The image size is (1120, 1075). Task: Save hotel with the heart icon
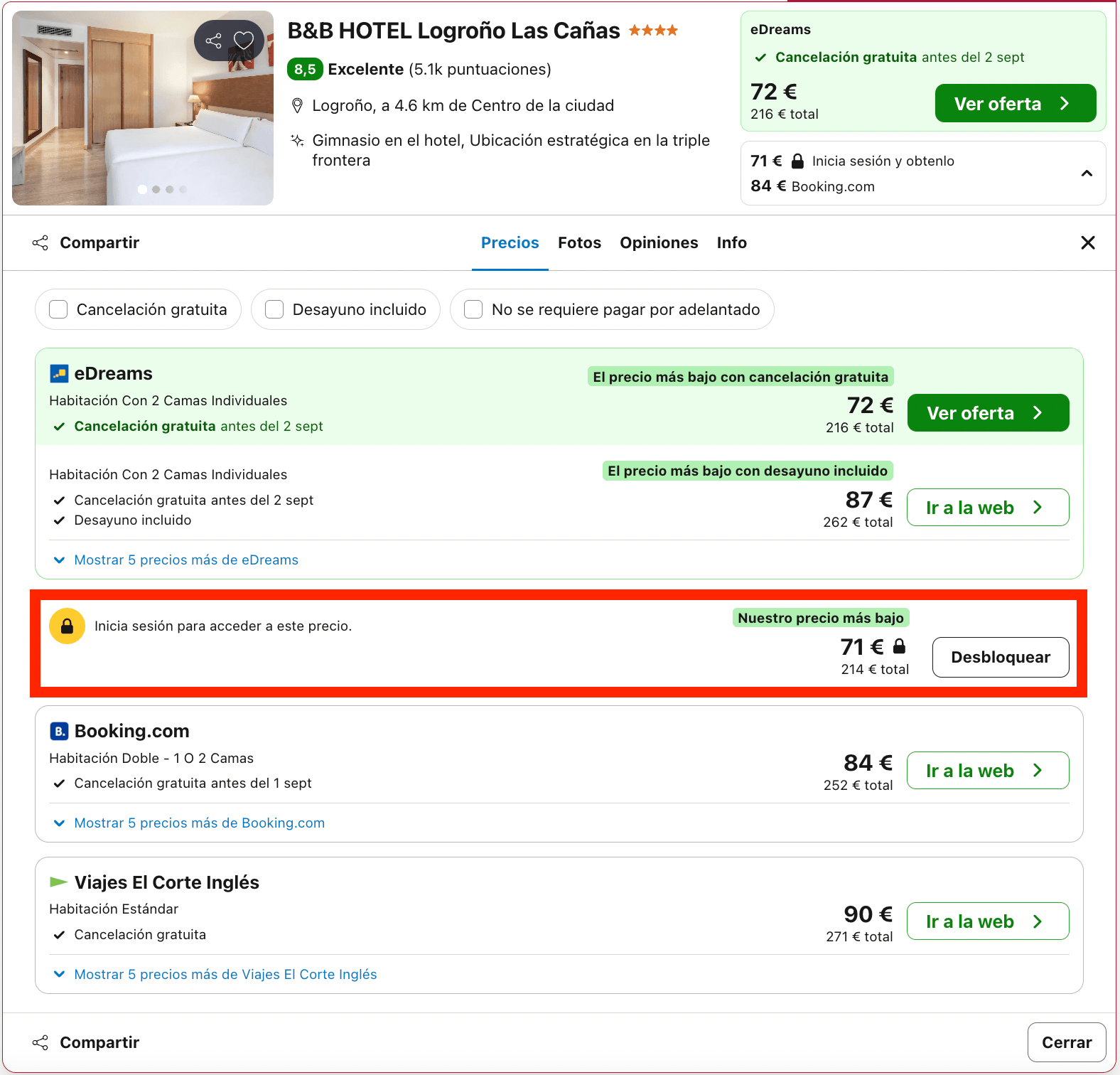point(244,41)
